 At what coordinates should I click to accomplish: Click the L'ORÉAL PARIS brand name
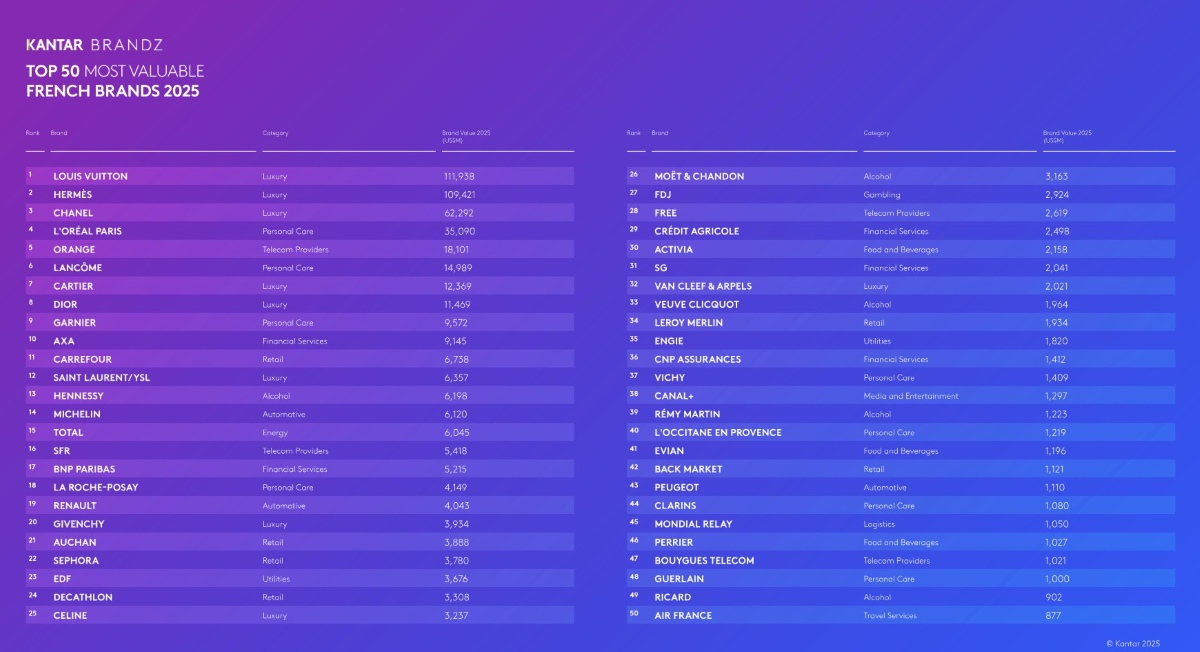click(x=87, y=231)
